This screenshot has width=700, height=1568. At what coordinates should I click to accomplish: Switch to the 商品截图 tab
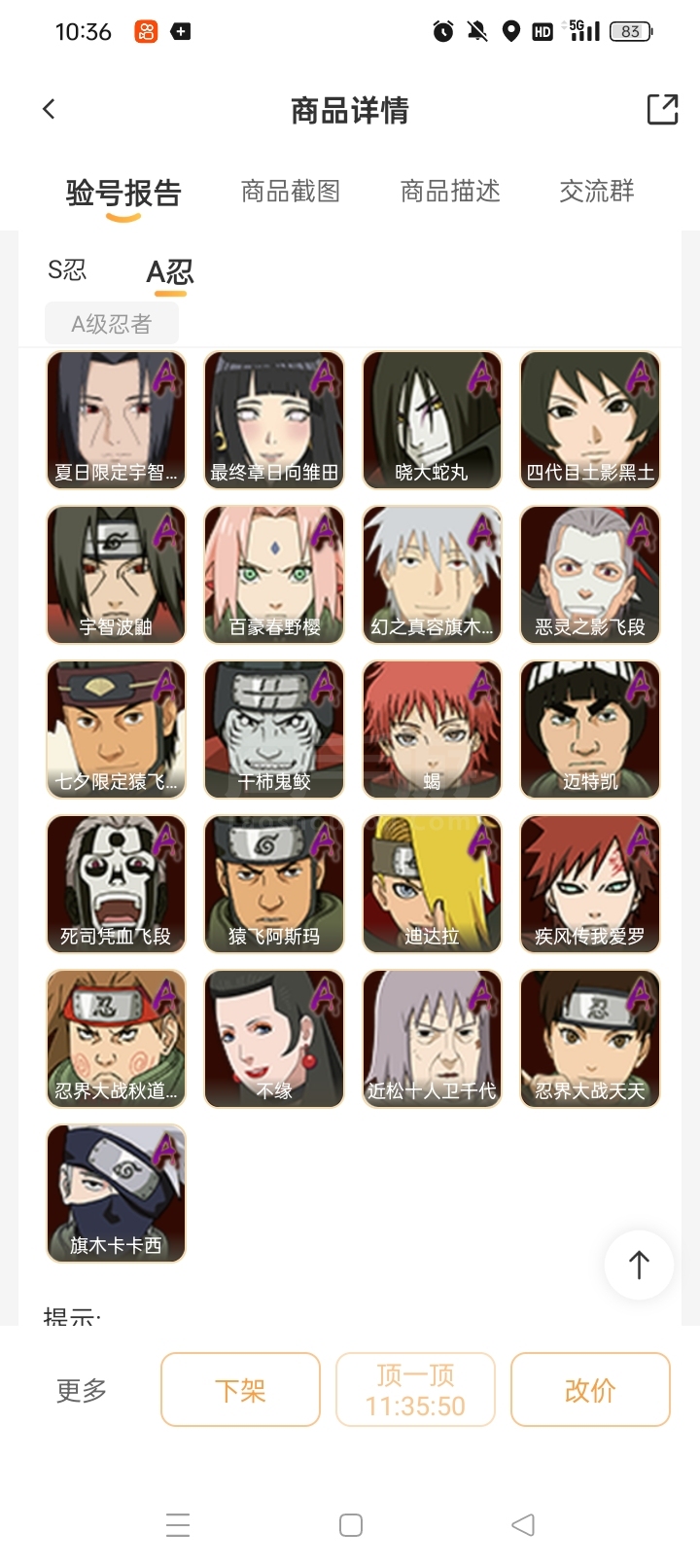291,192
